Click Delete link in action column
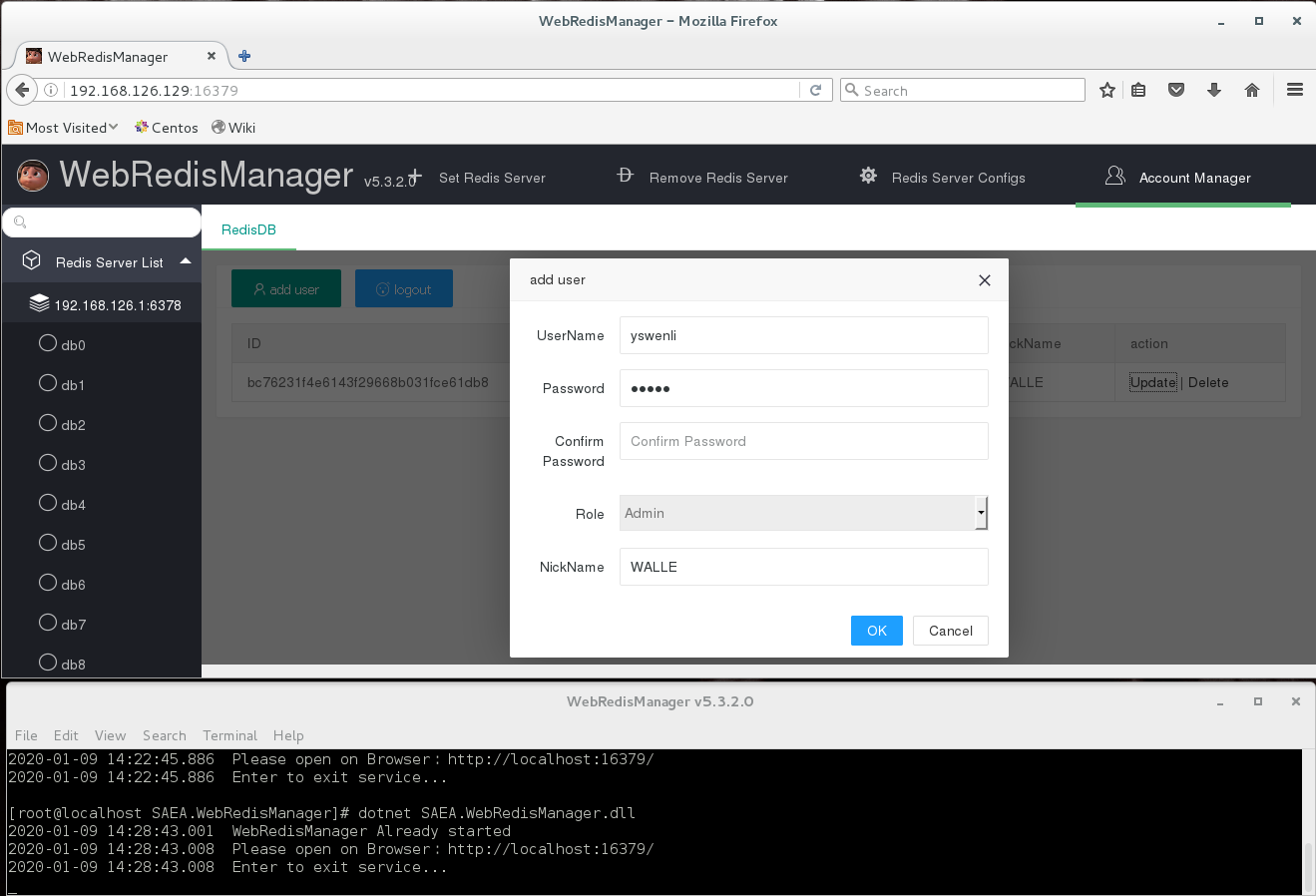This screenshot has width=1316, height=896. 1208,382
